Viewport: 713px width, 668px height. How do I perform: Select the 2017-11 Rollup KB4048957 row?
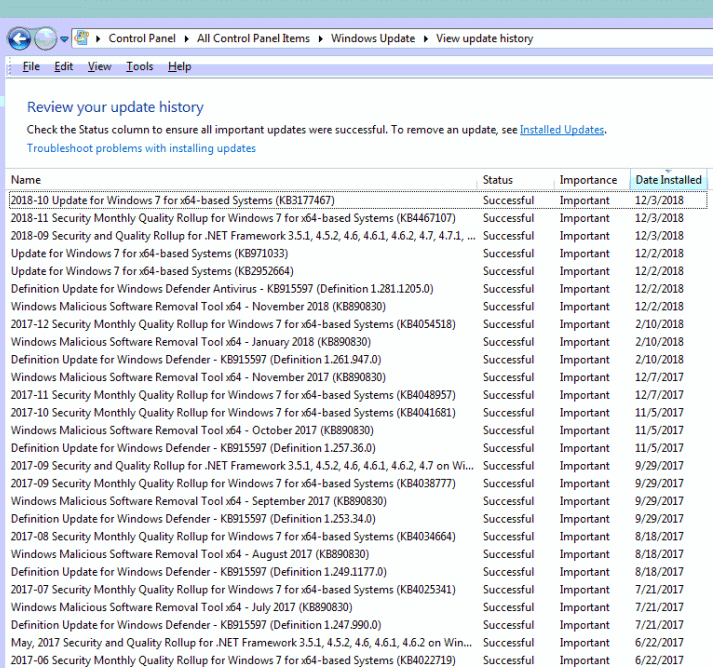pos(357,395)
